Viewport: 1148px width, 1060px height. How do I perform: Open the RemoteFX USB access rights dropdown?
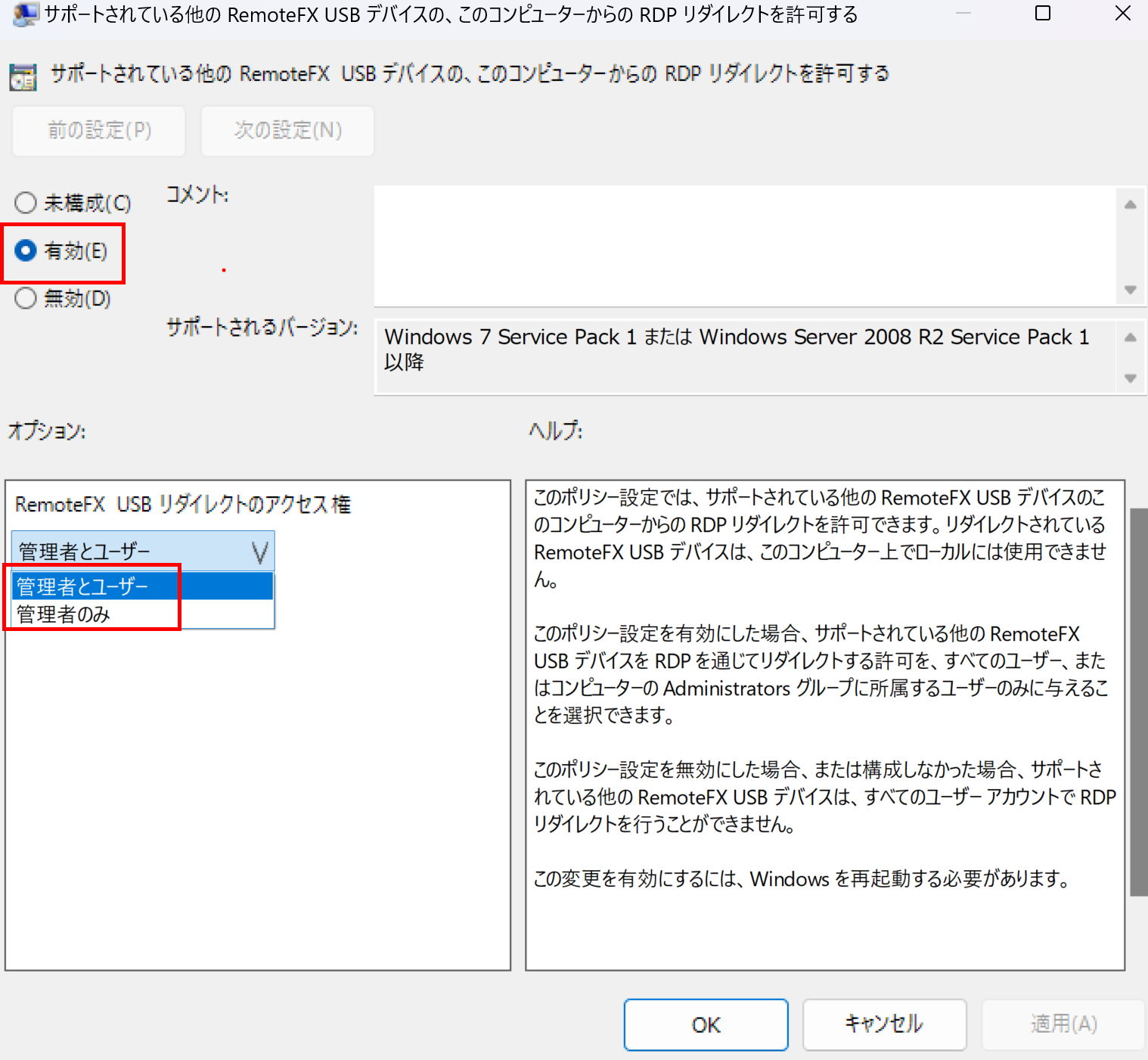pyautogui.click(x=143, y=552)
